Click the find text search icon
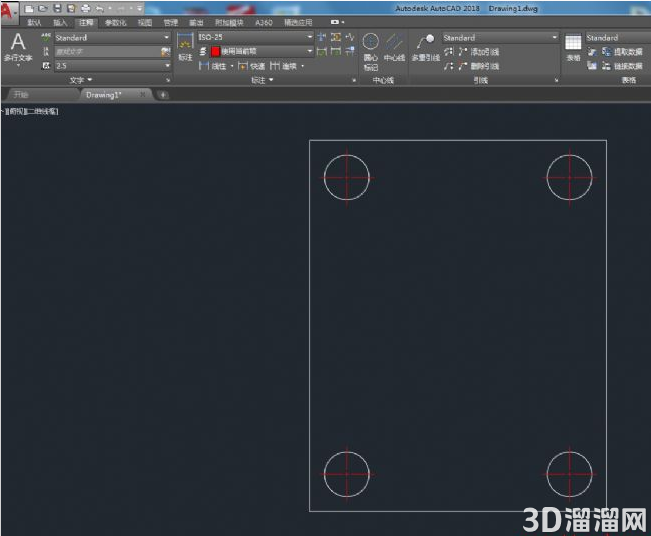 (x=166, y=52)
